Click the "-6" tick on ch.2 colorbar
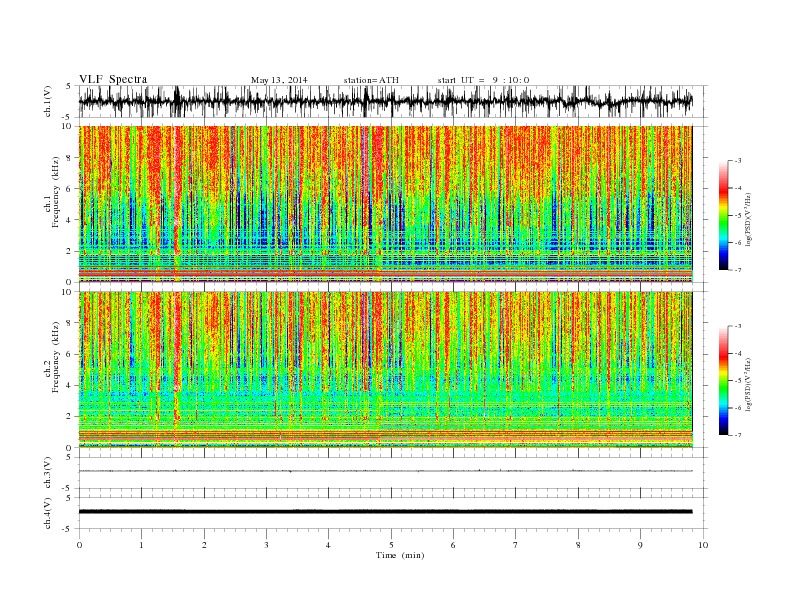This screenshot has width=792, height=612. point(738,408)
